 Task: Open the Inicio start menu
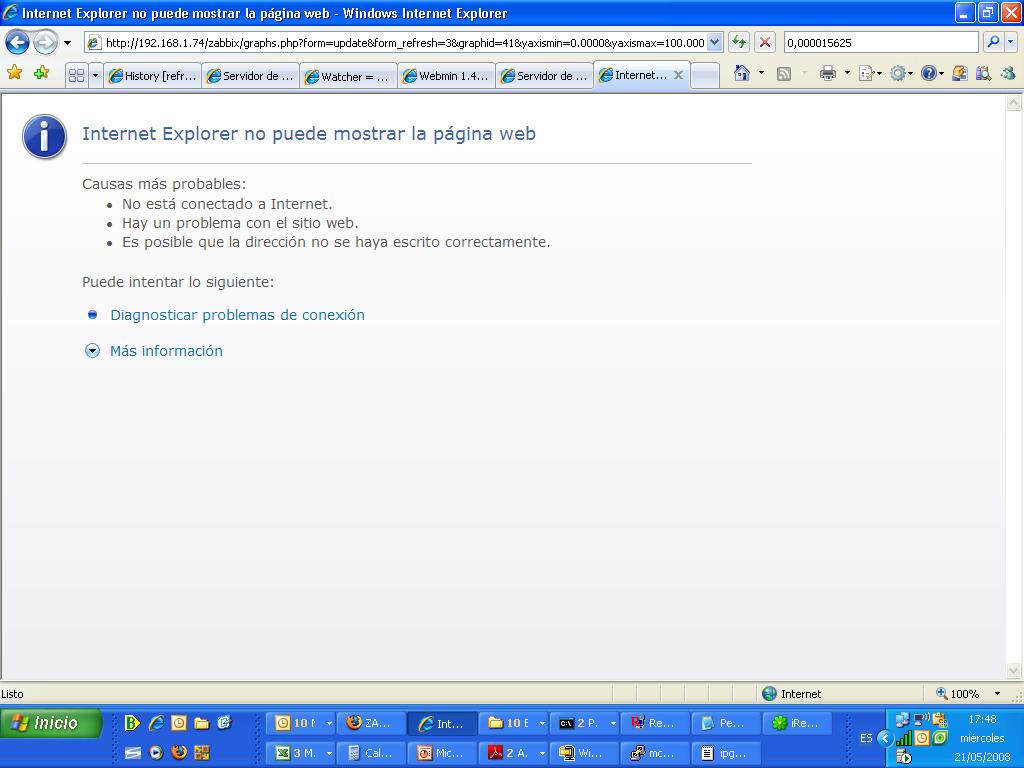(51, 724)
